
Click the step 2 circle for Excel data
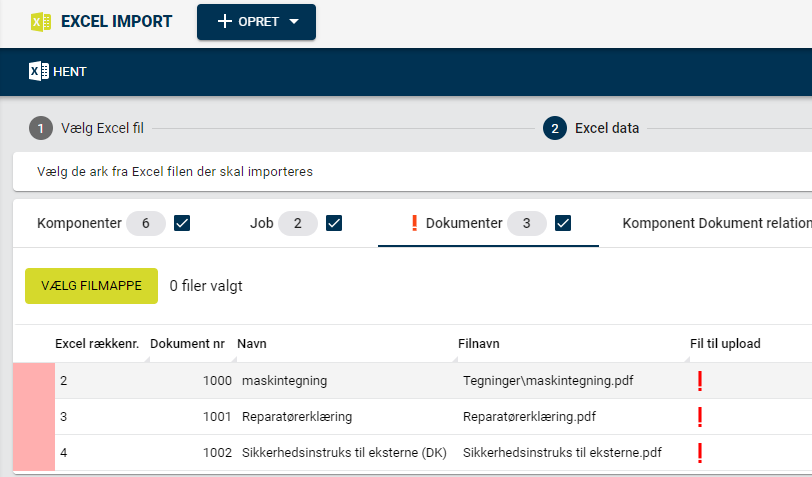[555, 128]
